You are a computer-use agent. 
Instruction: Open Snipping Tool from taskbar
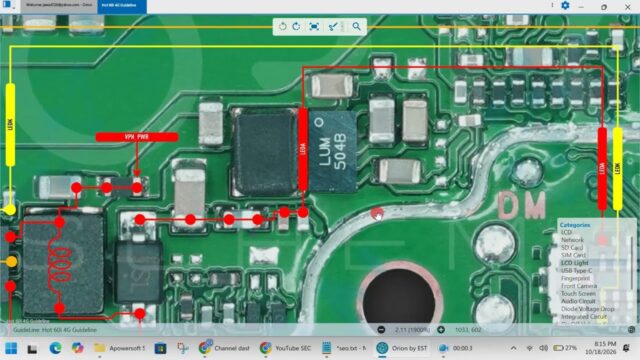(x=182, y=348)
